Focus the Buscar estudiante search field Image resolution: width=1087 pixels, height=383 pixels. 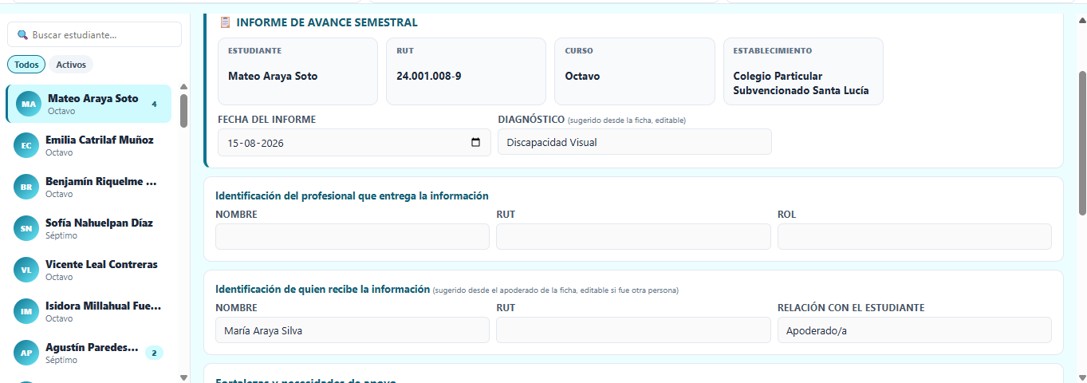[94, 35]
